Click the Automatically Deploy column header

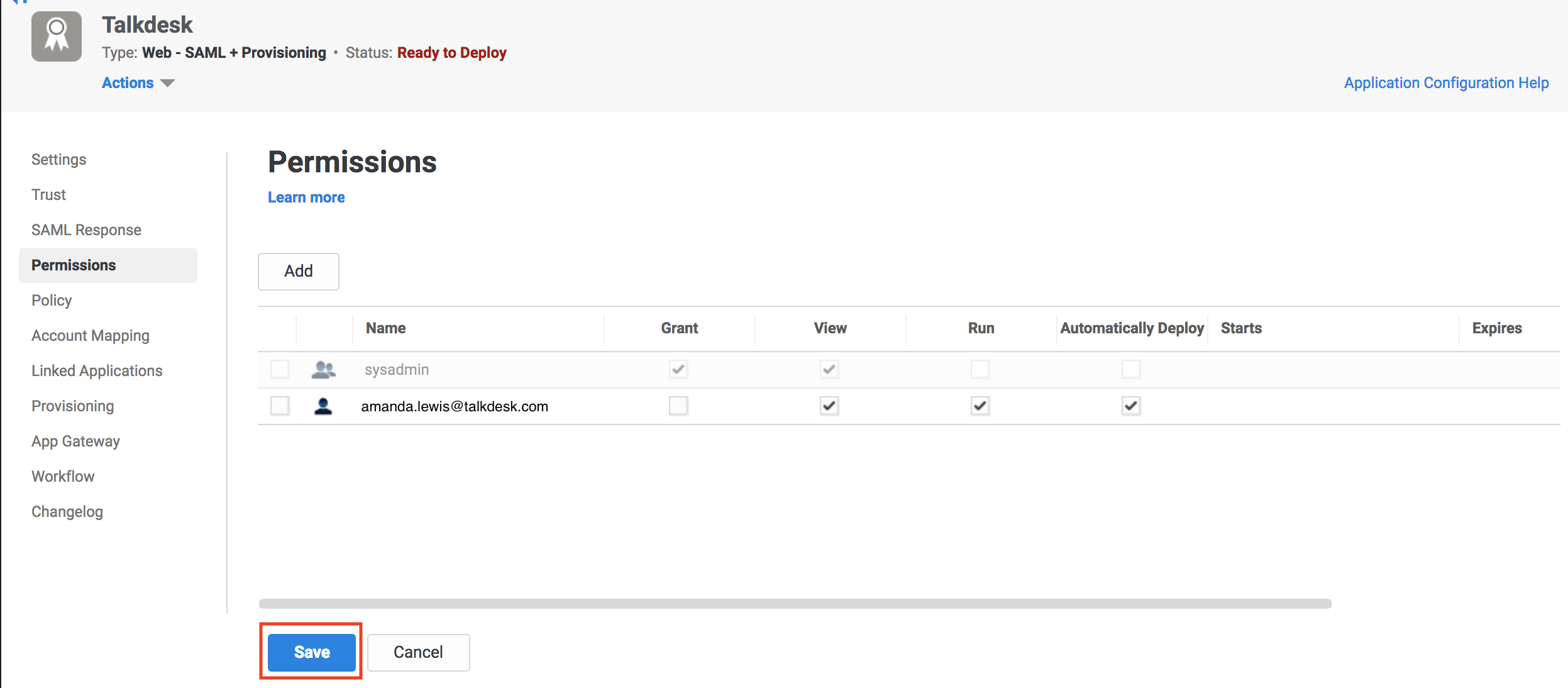pos(1132,328)
